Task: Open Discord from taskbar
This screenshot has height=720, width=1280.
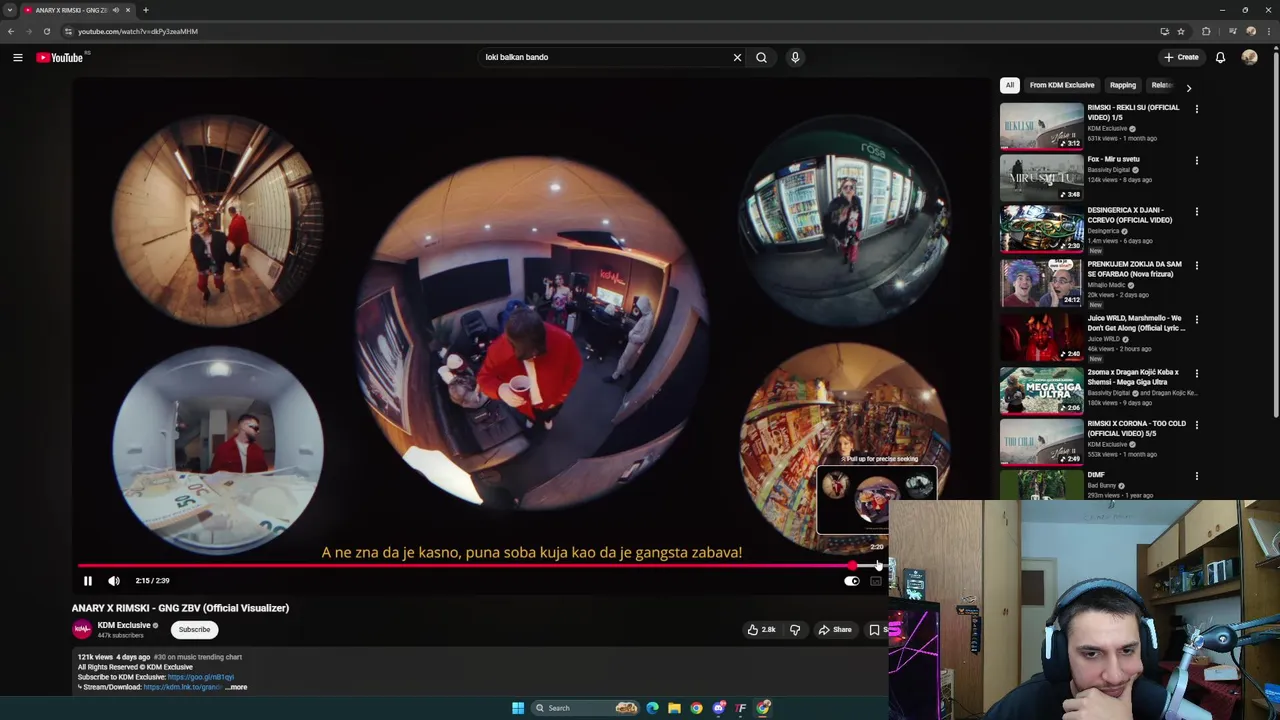Action: (x=719, y=708)
